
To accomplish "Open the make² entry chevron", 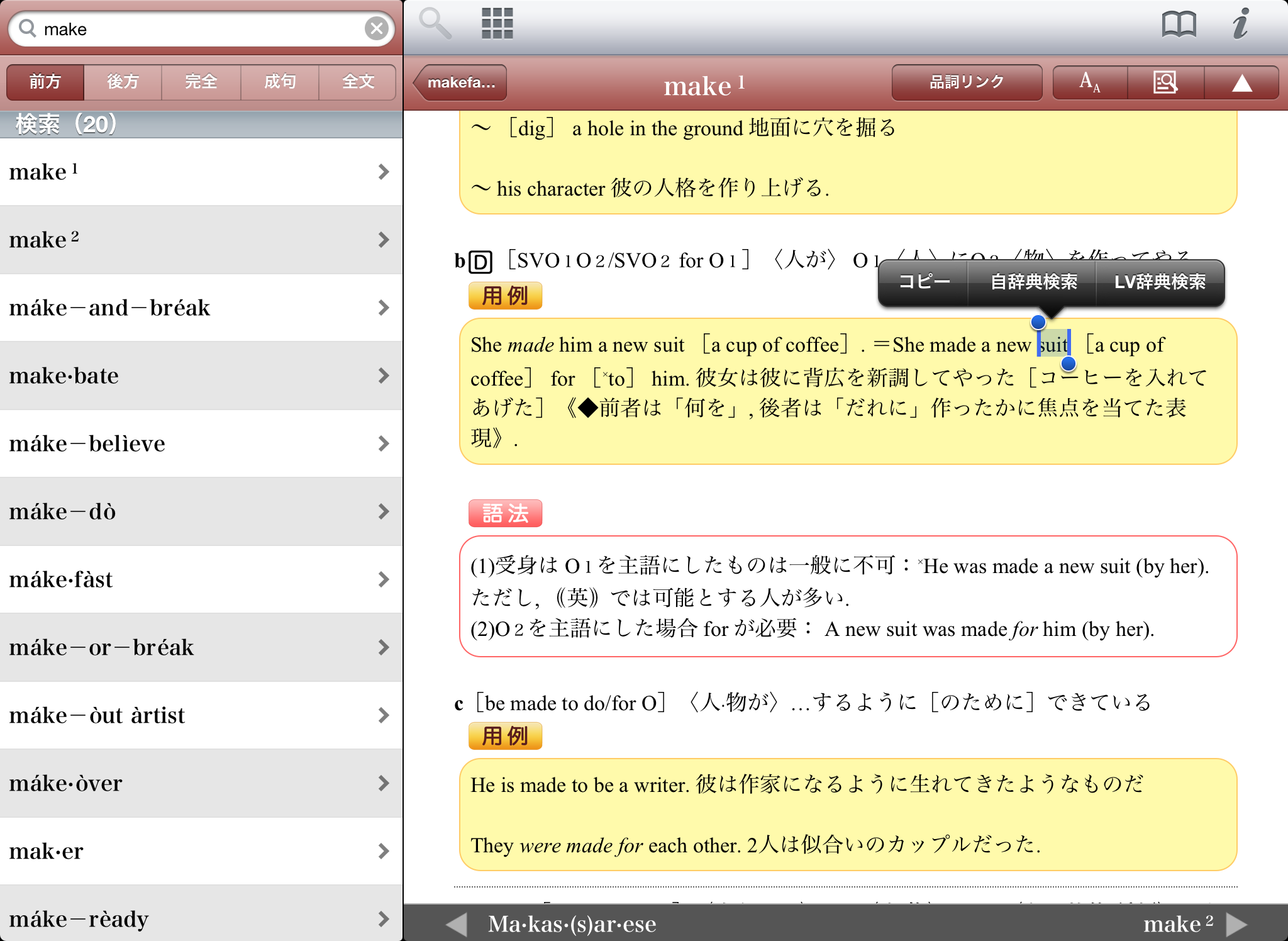I will (x=383, y=240).
